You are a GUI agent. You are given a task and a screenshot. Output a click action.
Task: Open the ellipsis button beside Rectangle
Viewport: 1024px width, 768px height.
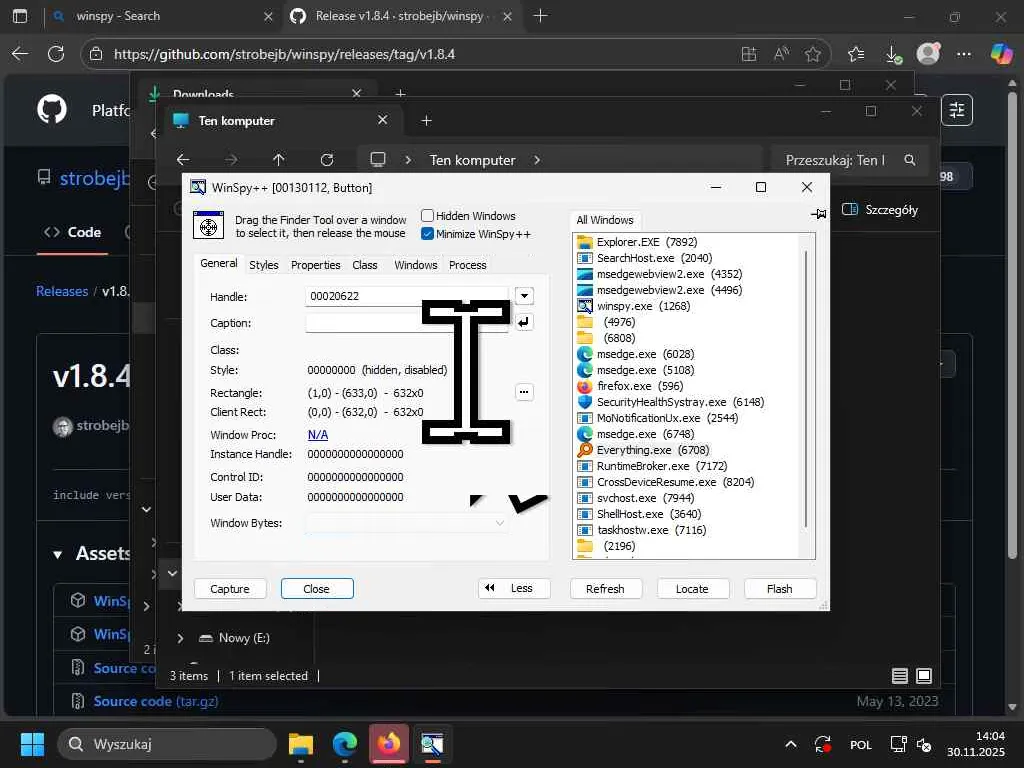(x=524, y=392)
